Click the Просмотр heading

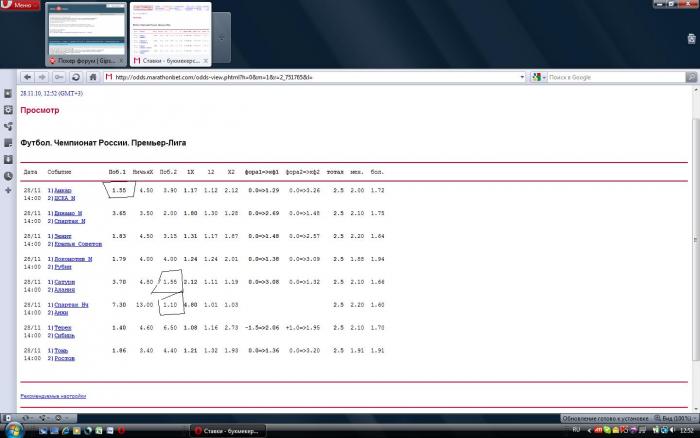40,110
